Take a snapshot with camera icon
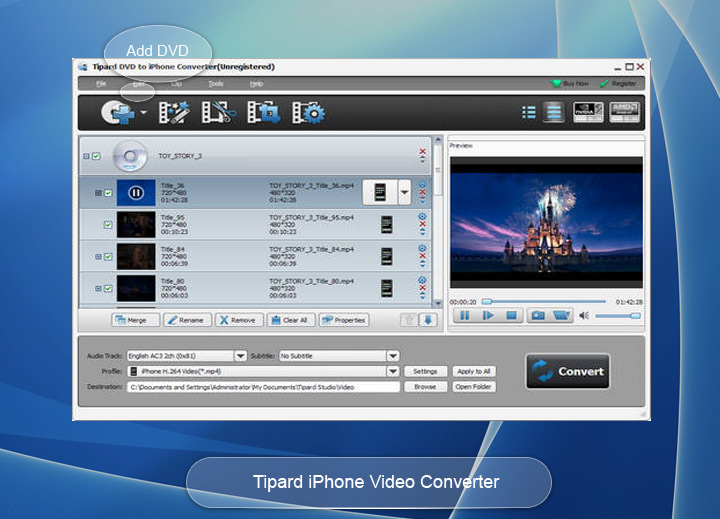720x519 pixels. [x=538, y=316]
